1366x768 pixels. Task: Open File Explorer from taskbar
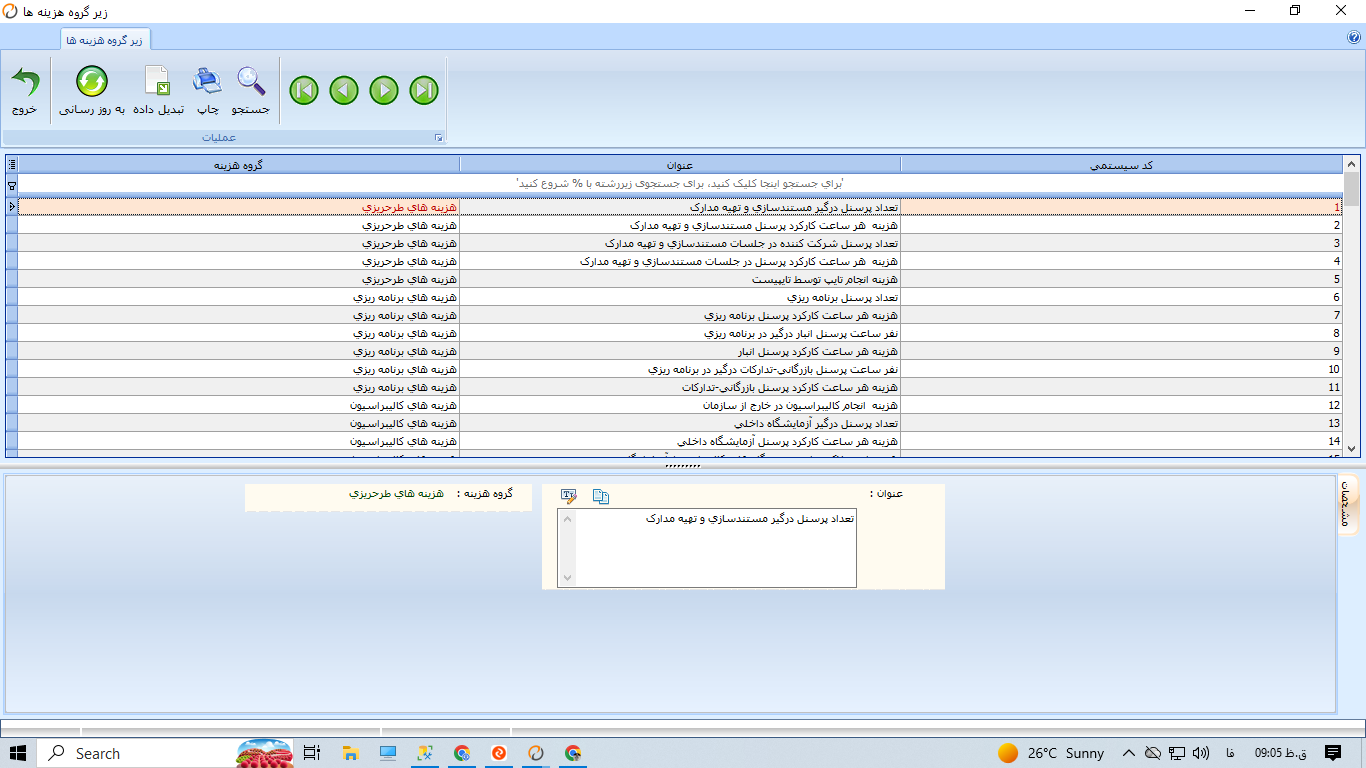tap(350, 753)
